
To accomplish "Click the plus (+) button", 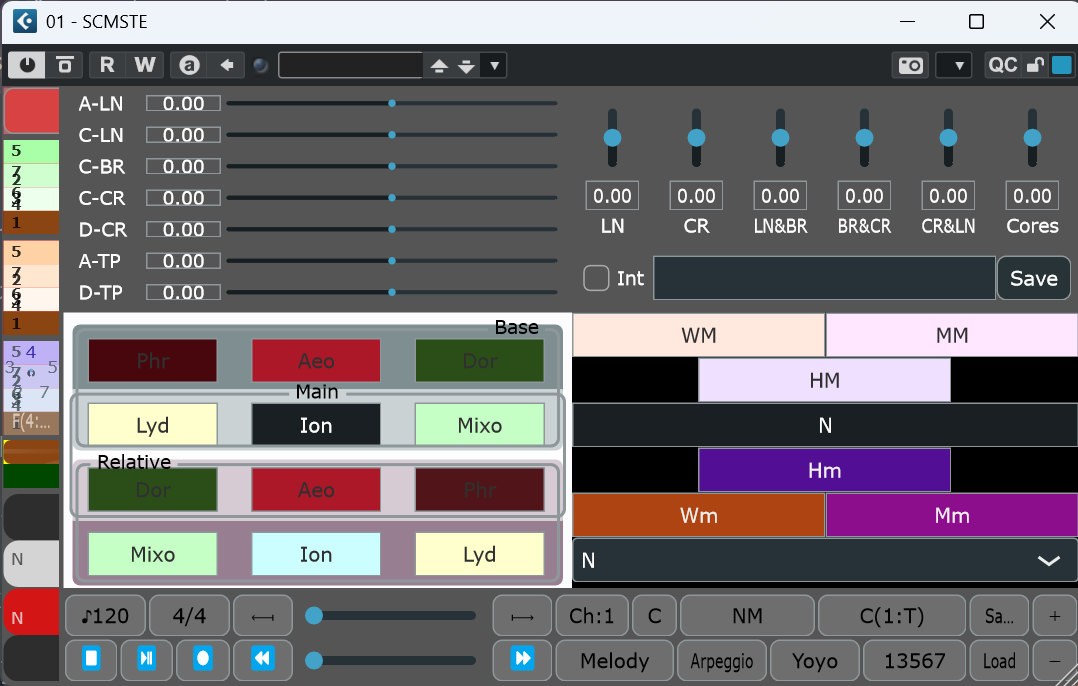I will click(x=1055, y=616).
